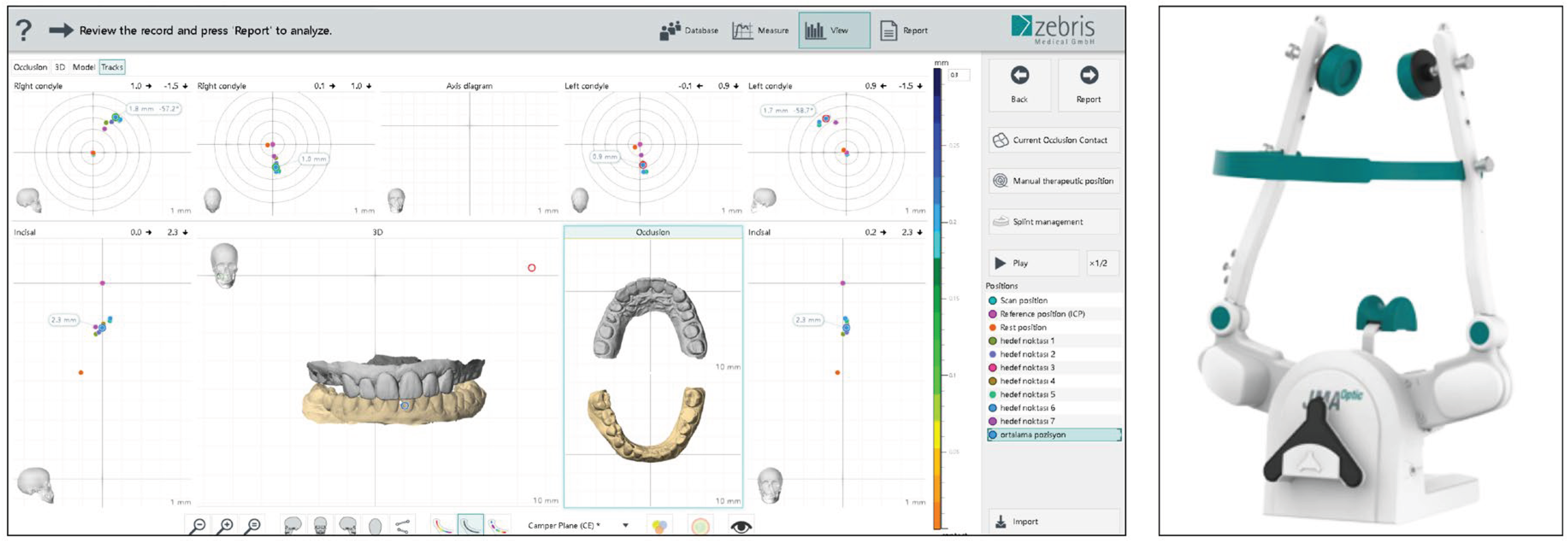Click the zoom in magnifier icon
This screenshot has height=546, width=1568.
225,525
